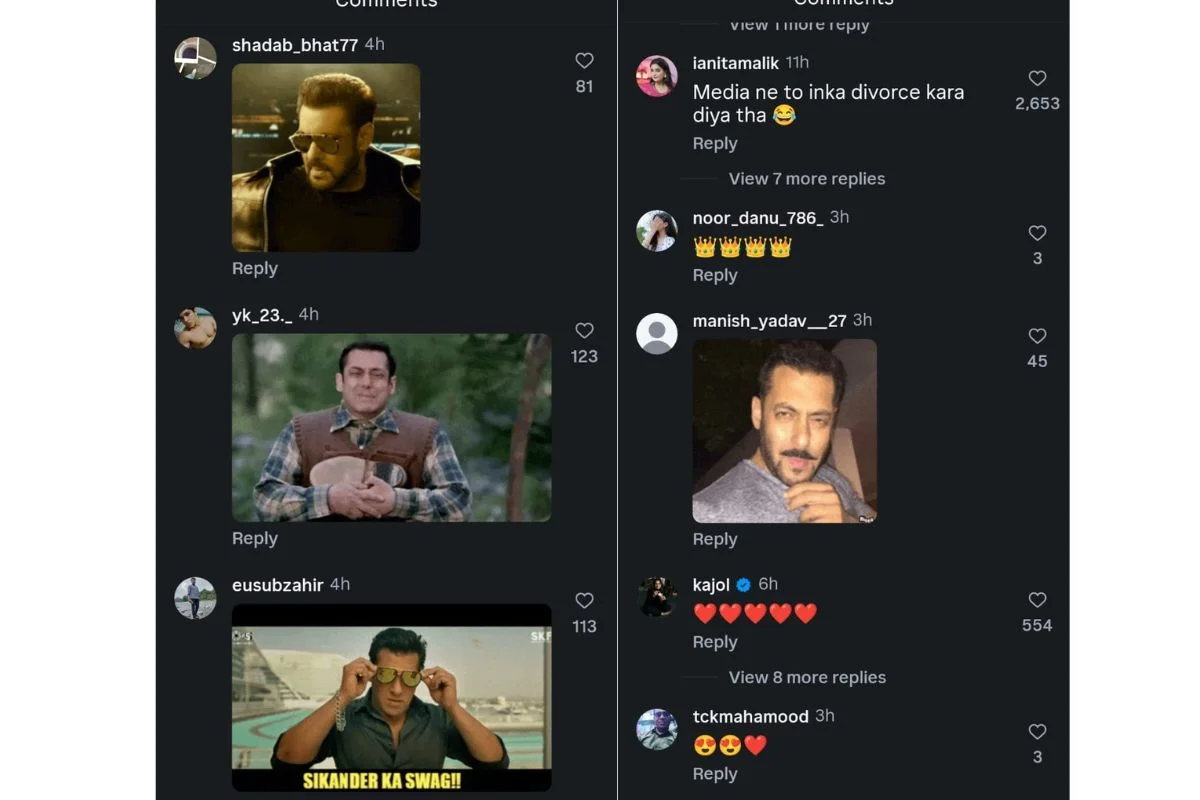The image size is (1200, 800).
Task: Open 'Sikander Ka Swag' GIF
Action: [391, 698]
